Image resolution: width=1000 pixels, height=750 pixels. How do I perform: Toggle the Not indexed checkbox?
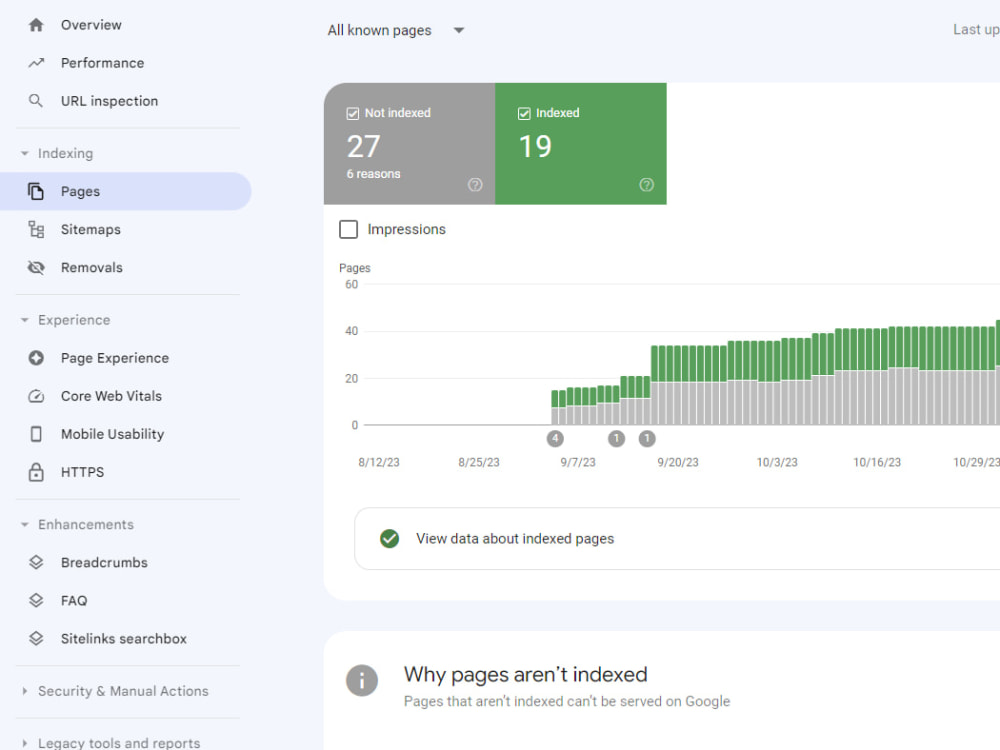(x=353, y=114)
